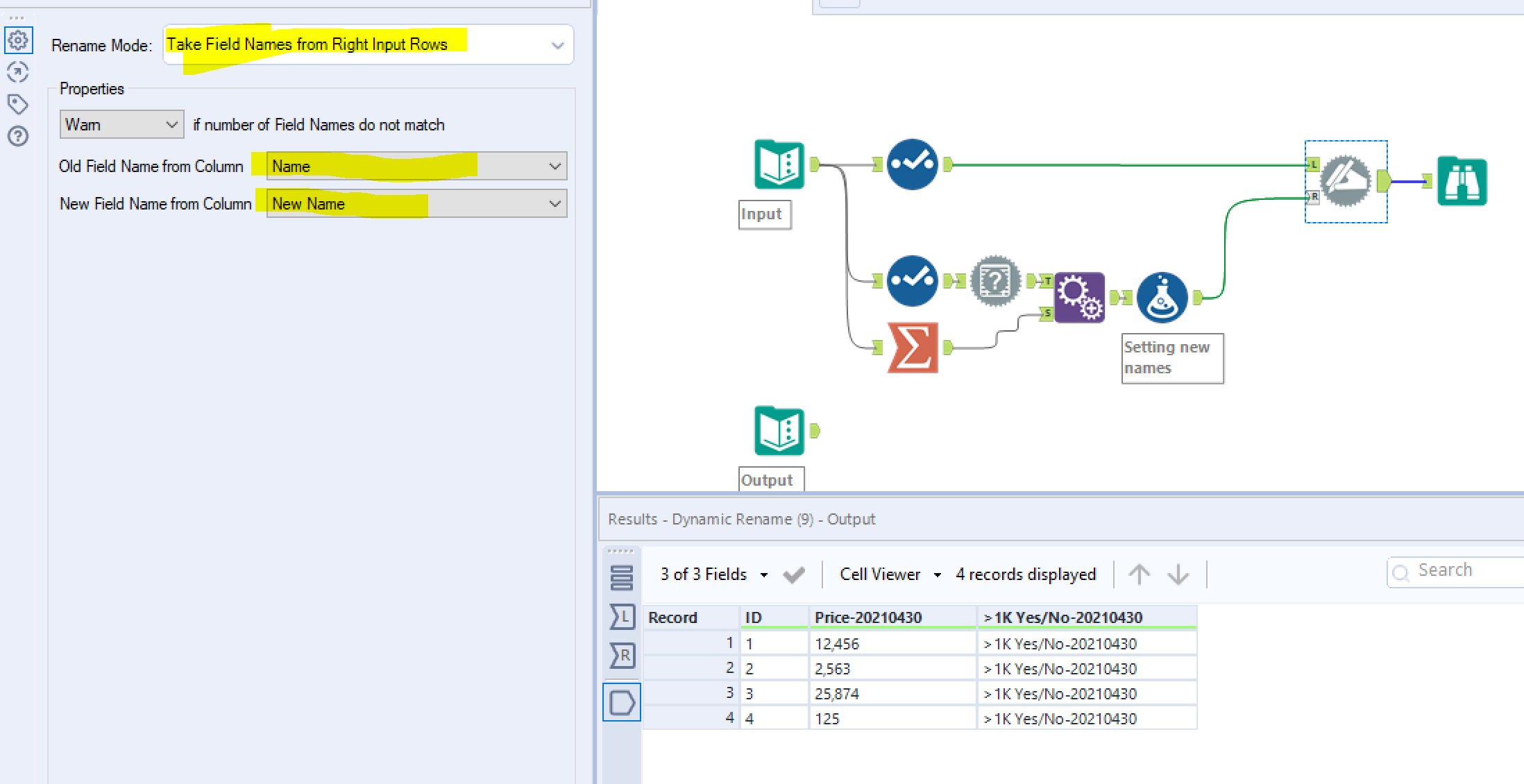Screen dimensions: 1524x784
Task: Open the Cell Viewer menu
Action: (x=890, y=574)
